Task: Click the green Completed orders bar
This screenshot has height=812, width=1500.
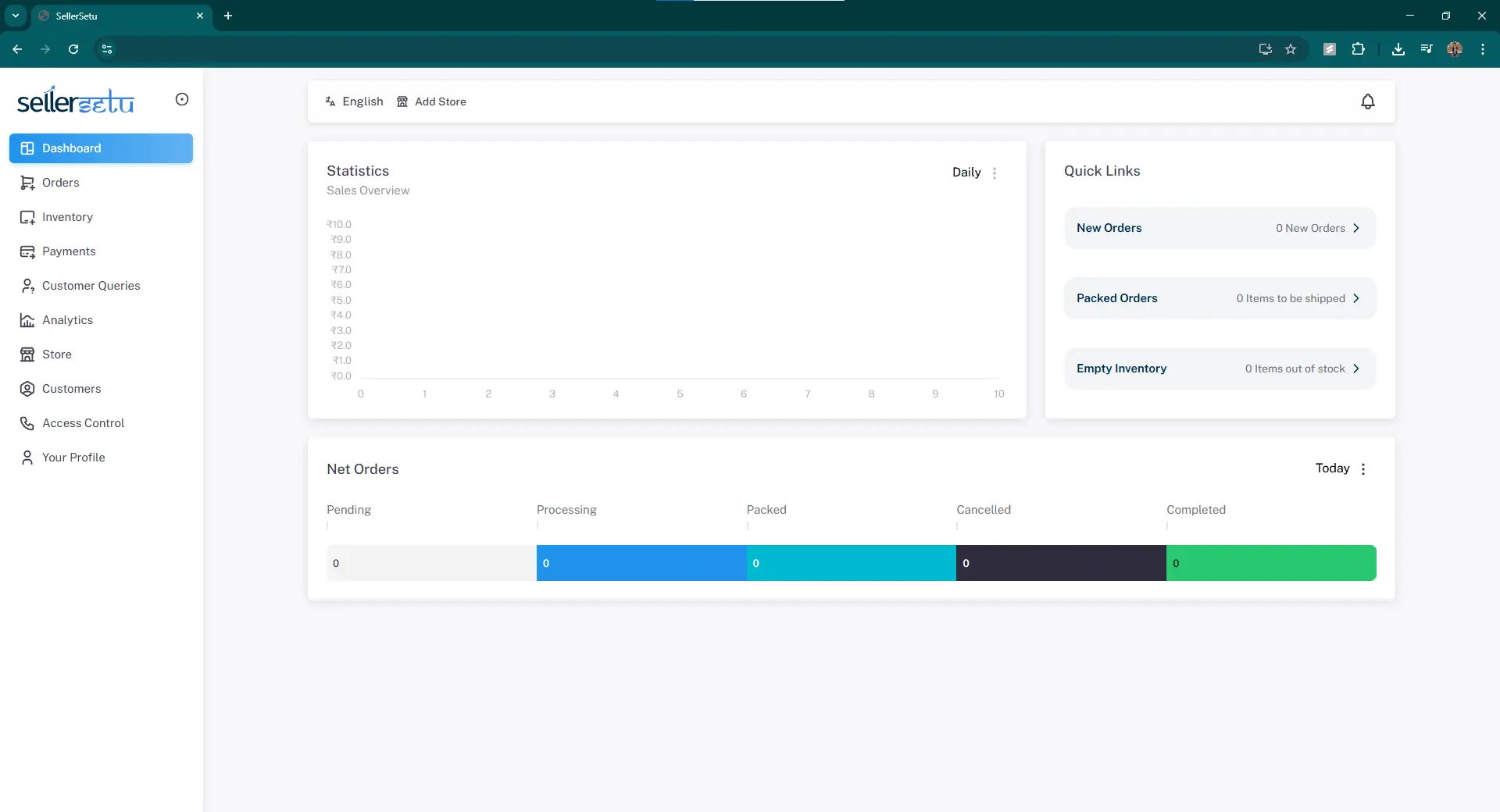Action: pos(1271,563)
